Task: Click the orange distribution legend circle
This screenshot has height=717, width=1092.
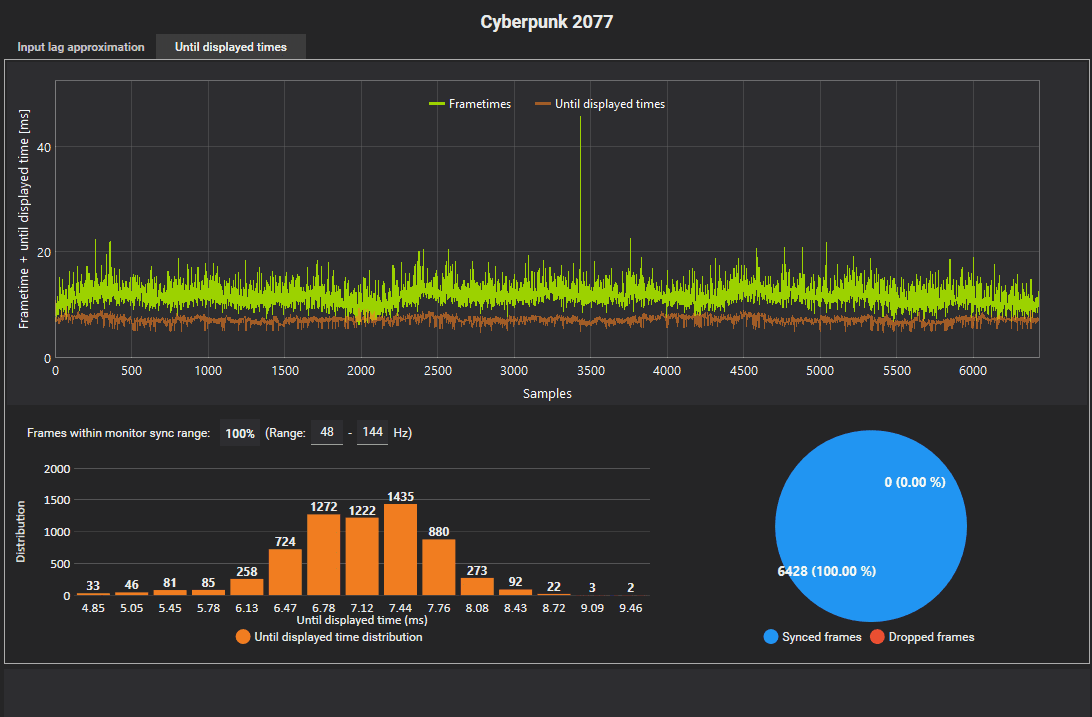Action: [241, 636]
